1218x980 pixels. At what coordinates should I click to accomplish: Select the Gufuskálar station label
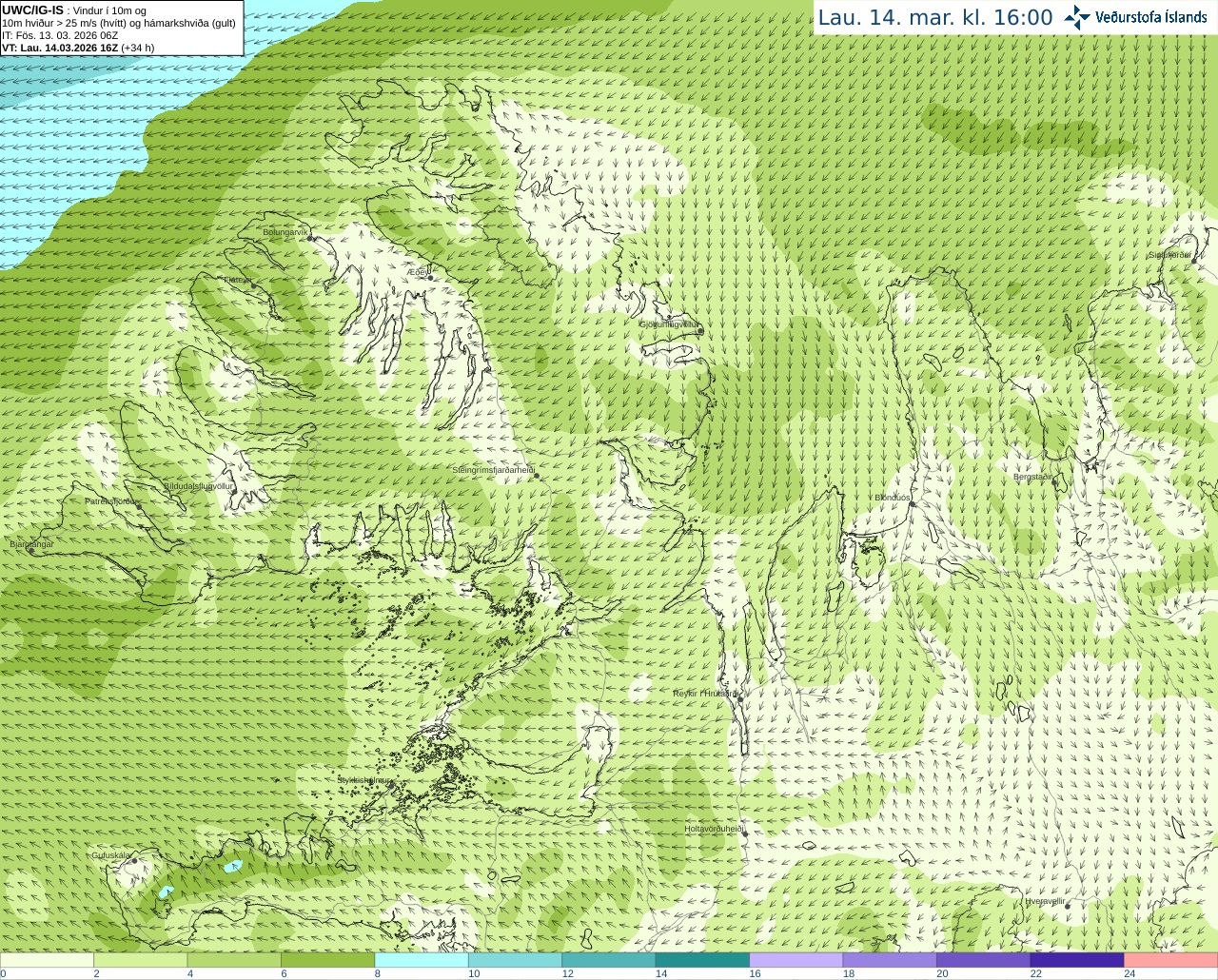tap(110, 855)
